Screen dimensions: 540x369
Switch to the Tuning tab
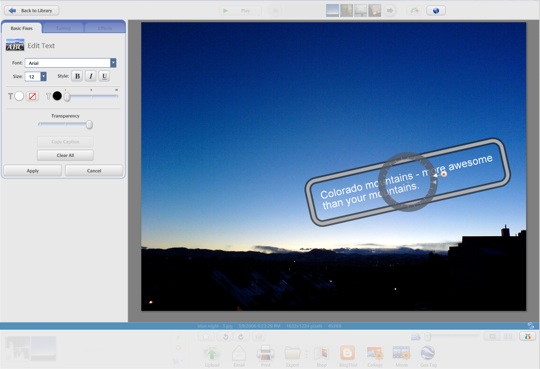coord(63,28)
